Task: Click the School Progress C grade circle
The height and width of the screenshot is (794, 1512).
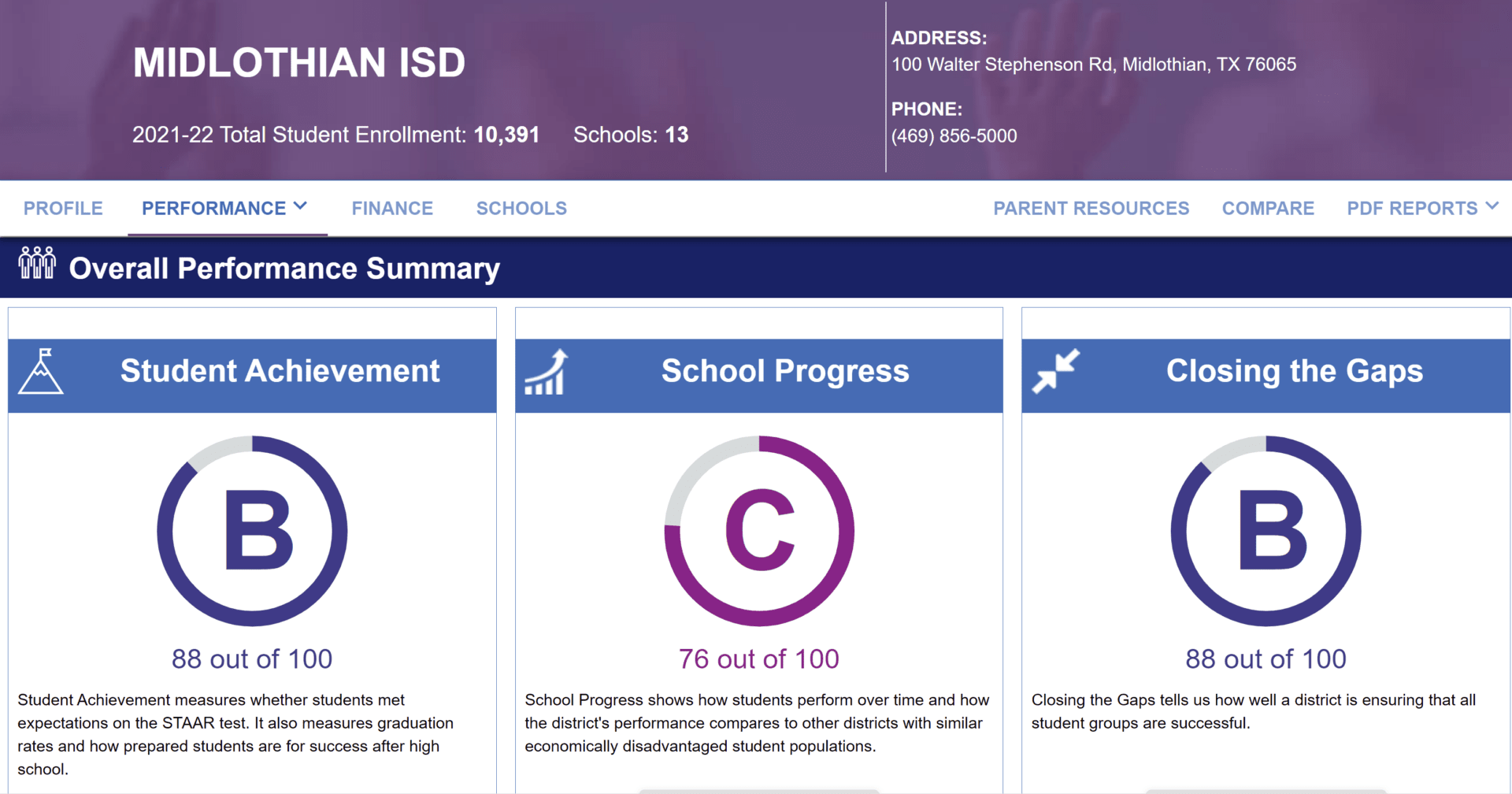Action: pyautogui.click(x=759, y=531)
